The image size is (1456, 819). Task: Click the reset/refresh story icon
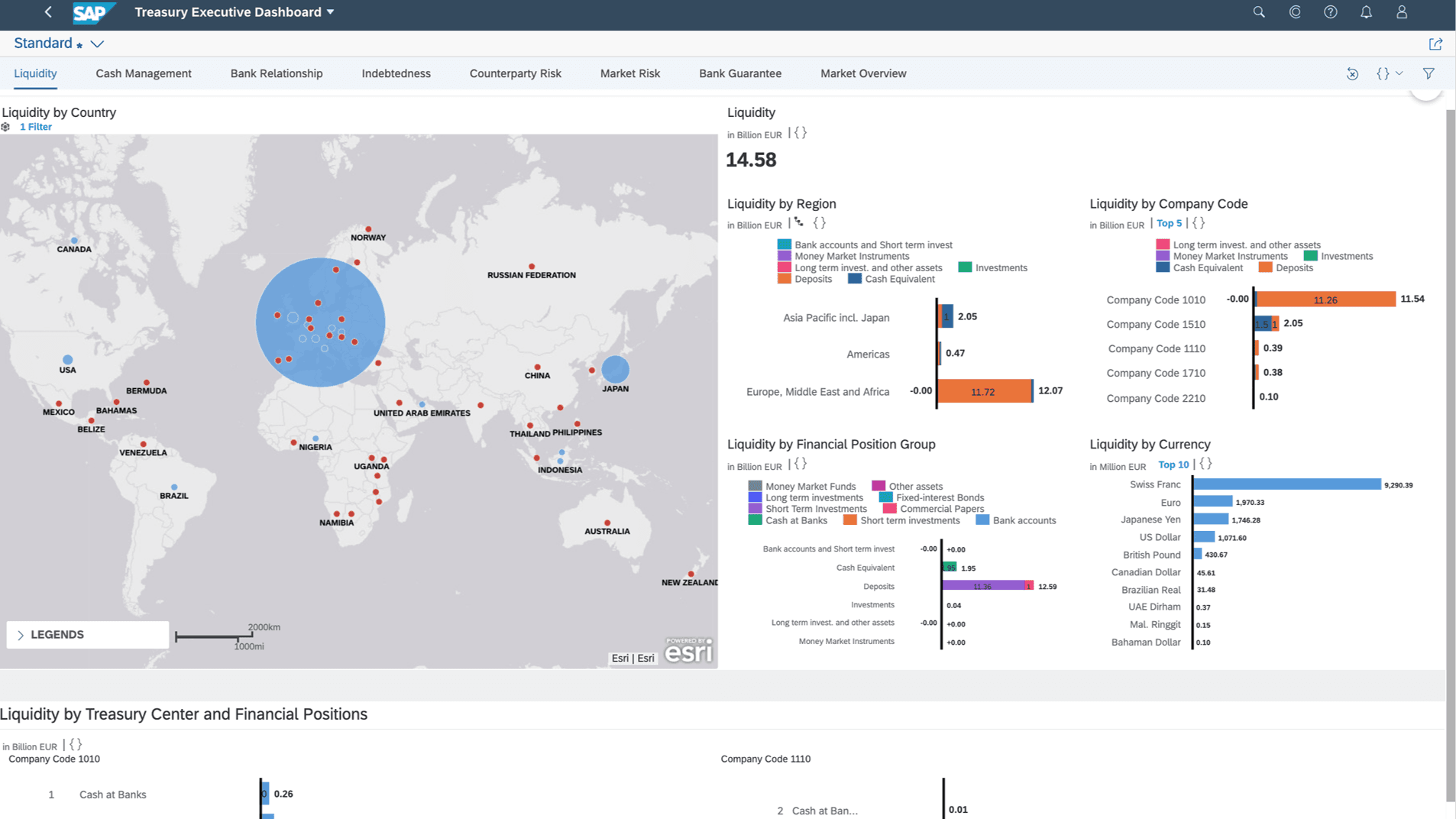[x=1352, y=74]
